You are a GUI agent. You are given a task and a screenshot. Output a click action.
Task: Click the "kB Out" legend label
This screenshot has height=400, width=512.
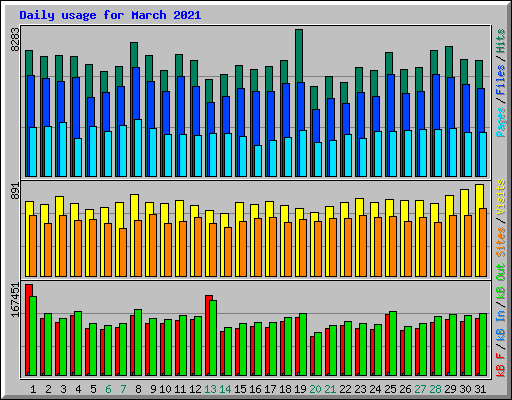click(x=501, y=281)
